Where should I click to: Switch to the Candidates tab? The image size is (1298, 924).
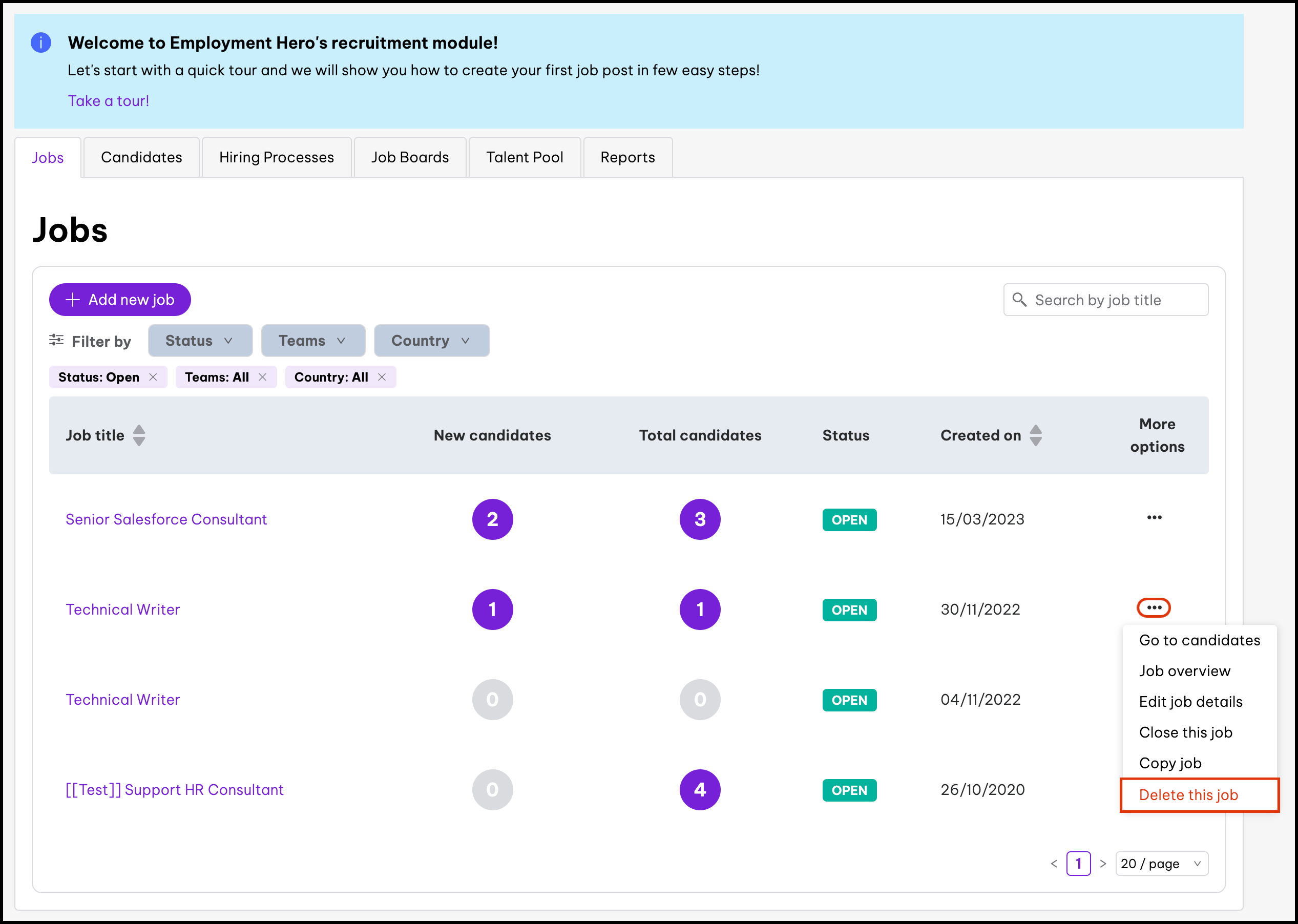pos(141,158)
